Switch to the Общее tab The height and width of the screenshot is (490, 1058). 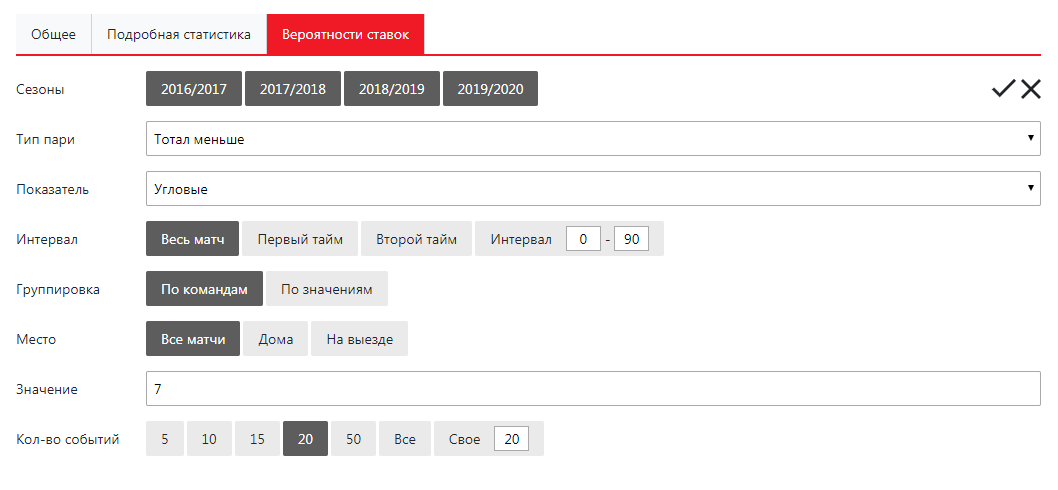pos(54,34)
